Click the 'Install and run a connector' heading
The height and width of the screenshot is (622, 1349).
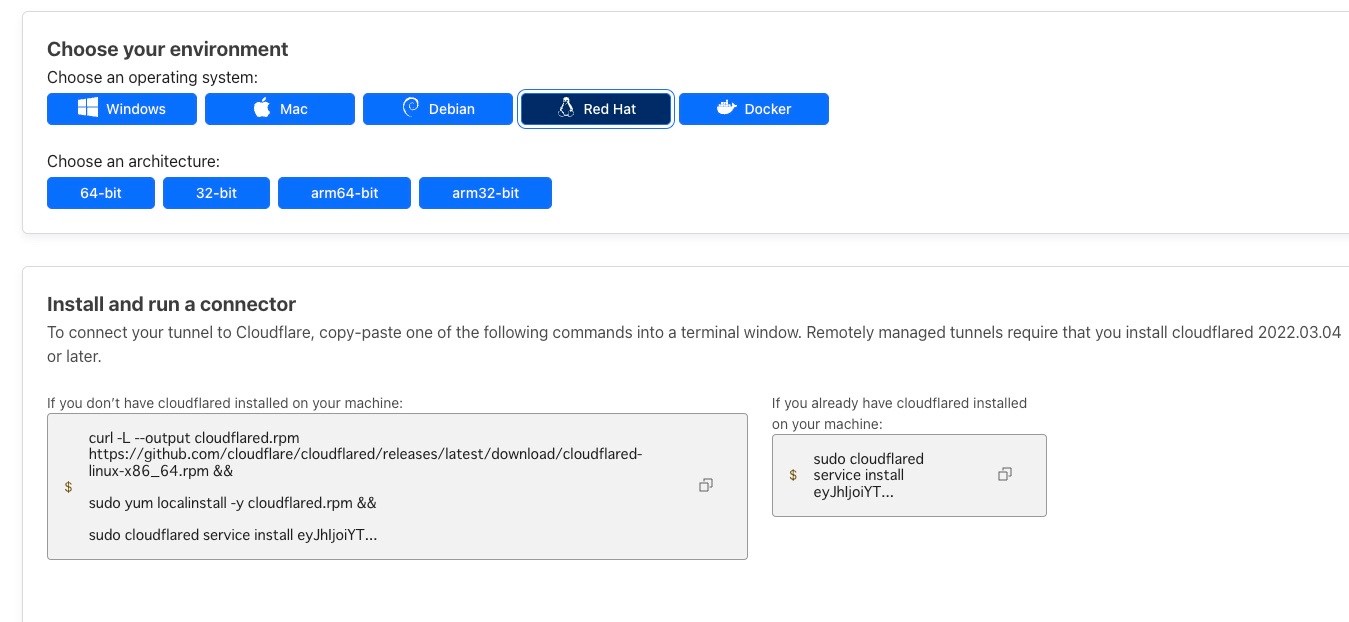click(172, 304)
